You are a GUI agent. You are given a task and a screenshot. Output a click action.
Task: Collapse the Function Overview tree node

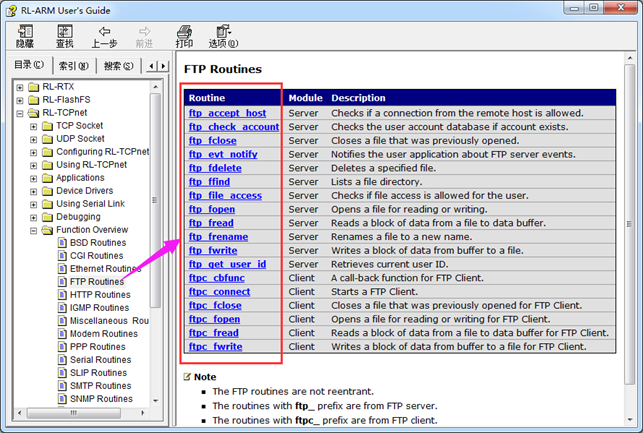tap(33, 230)
